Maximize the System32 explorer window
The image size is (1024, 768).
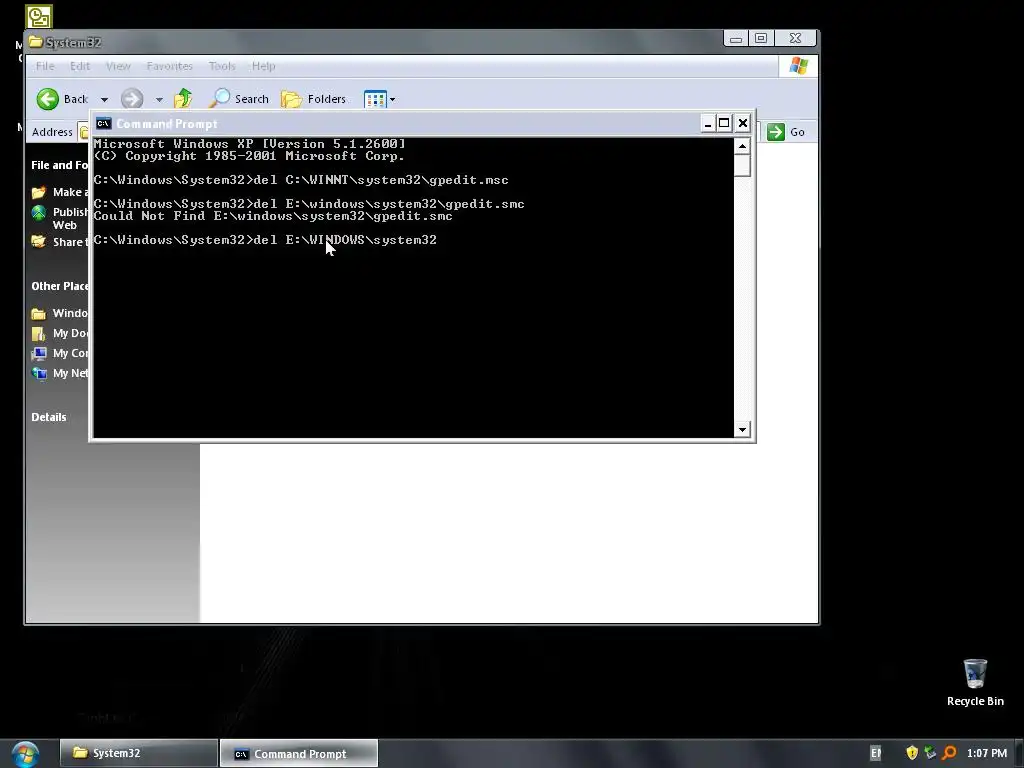[761, 39]
